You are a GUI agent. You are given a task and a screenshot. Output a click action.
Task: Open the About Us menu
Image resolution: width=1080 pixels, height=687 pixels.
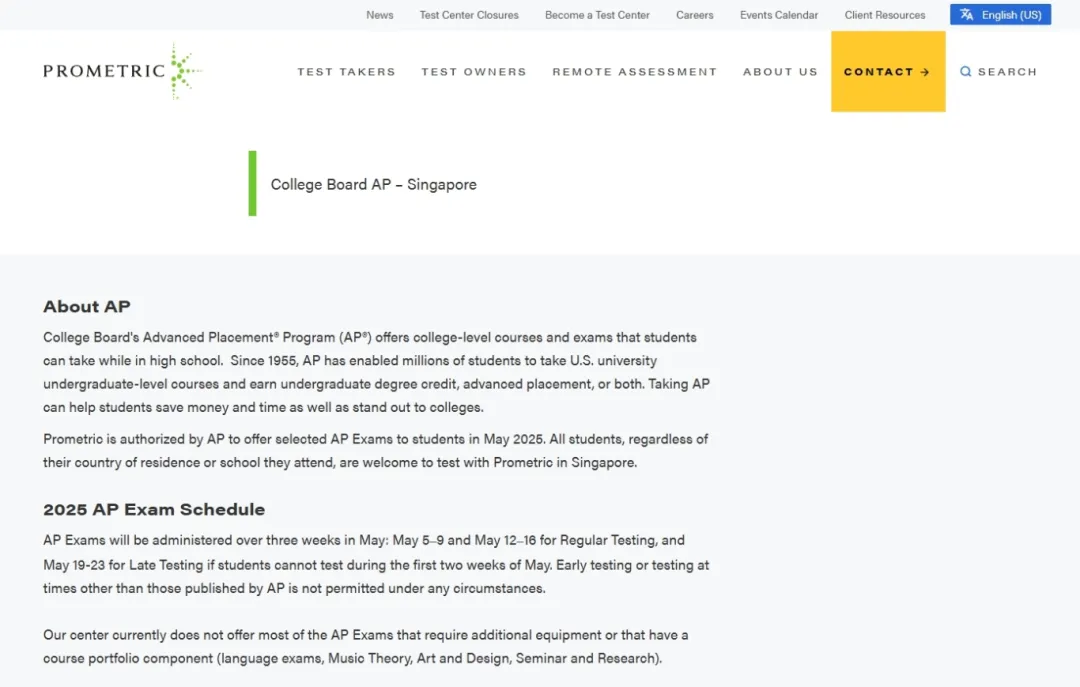coord(780,72)
